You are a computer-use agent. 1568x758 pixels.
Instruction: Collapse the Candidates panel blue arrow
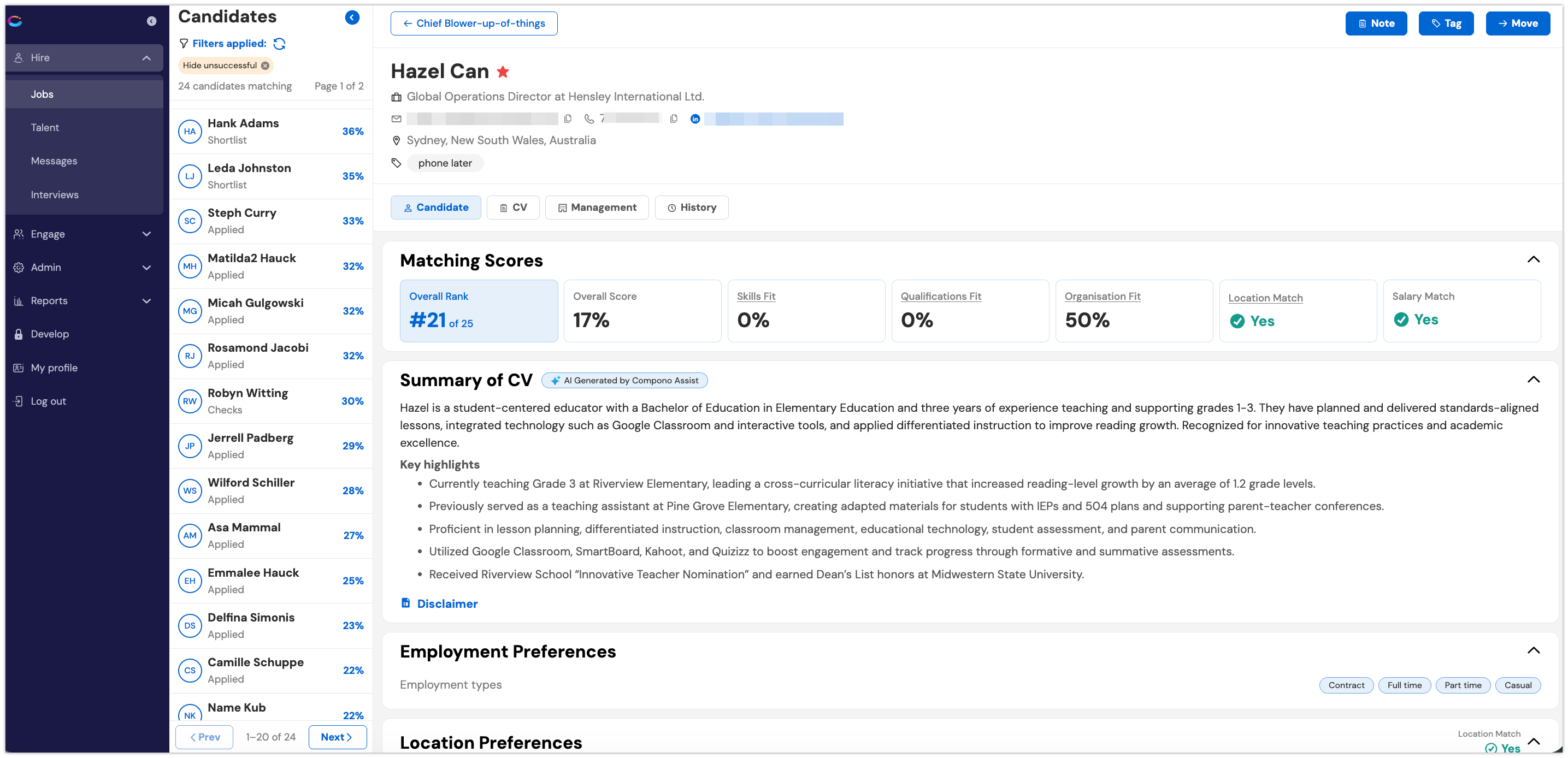[352, 17]
